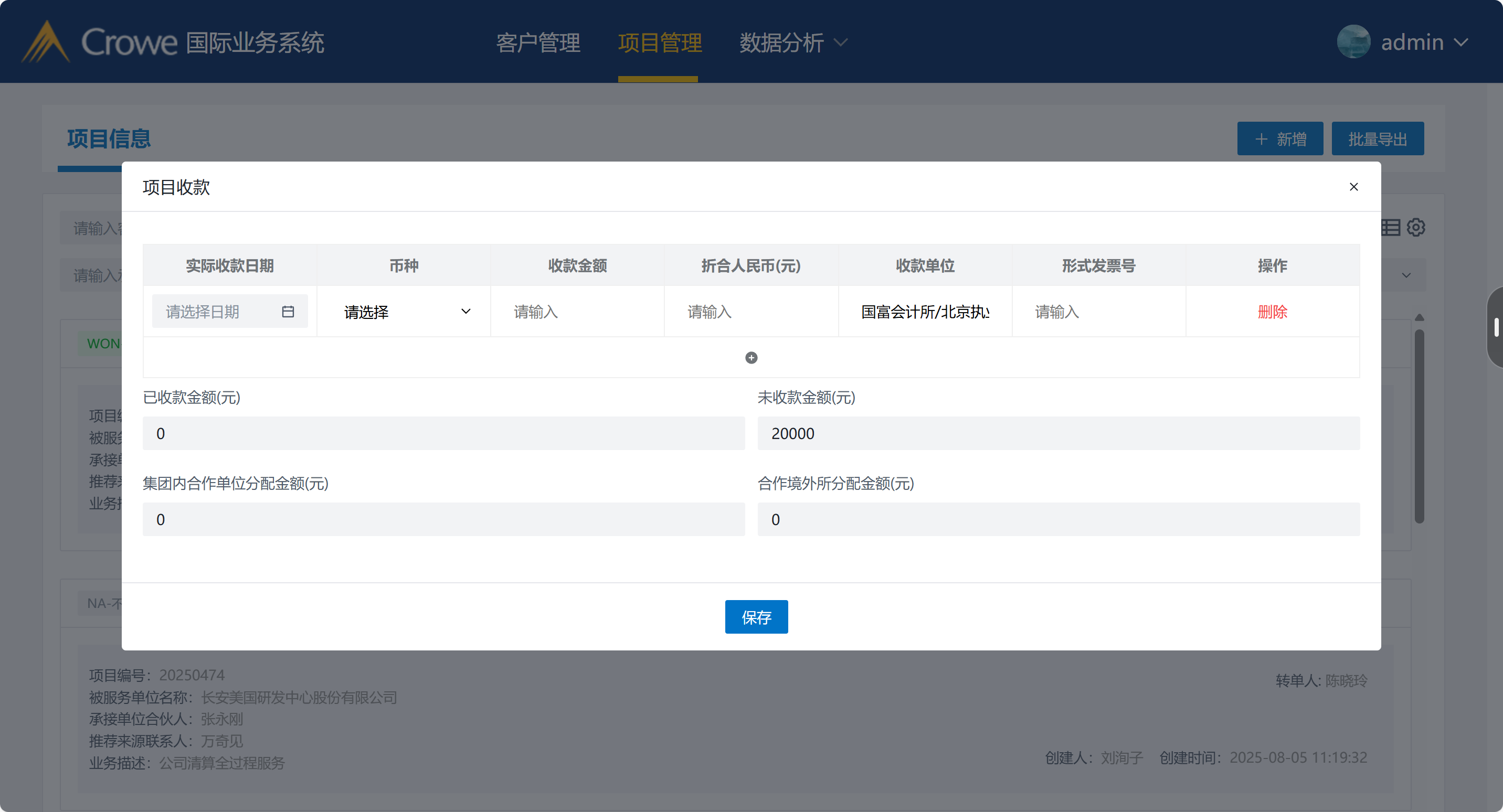The height and width of the screenshot is (812, 1503).
Task: Go to 客户管理 menu
Action: pos(538,42)
